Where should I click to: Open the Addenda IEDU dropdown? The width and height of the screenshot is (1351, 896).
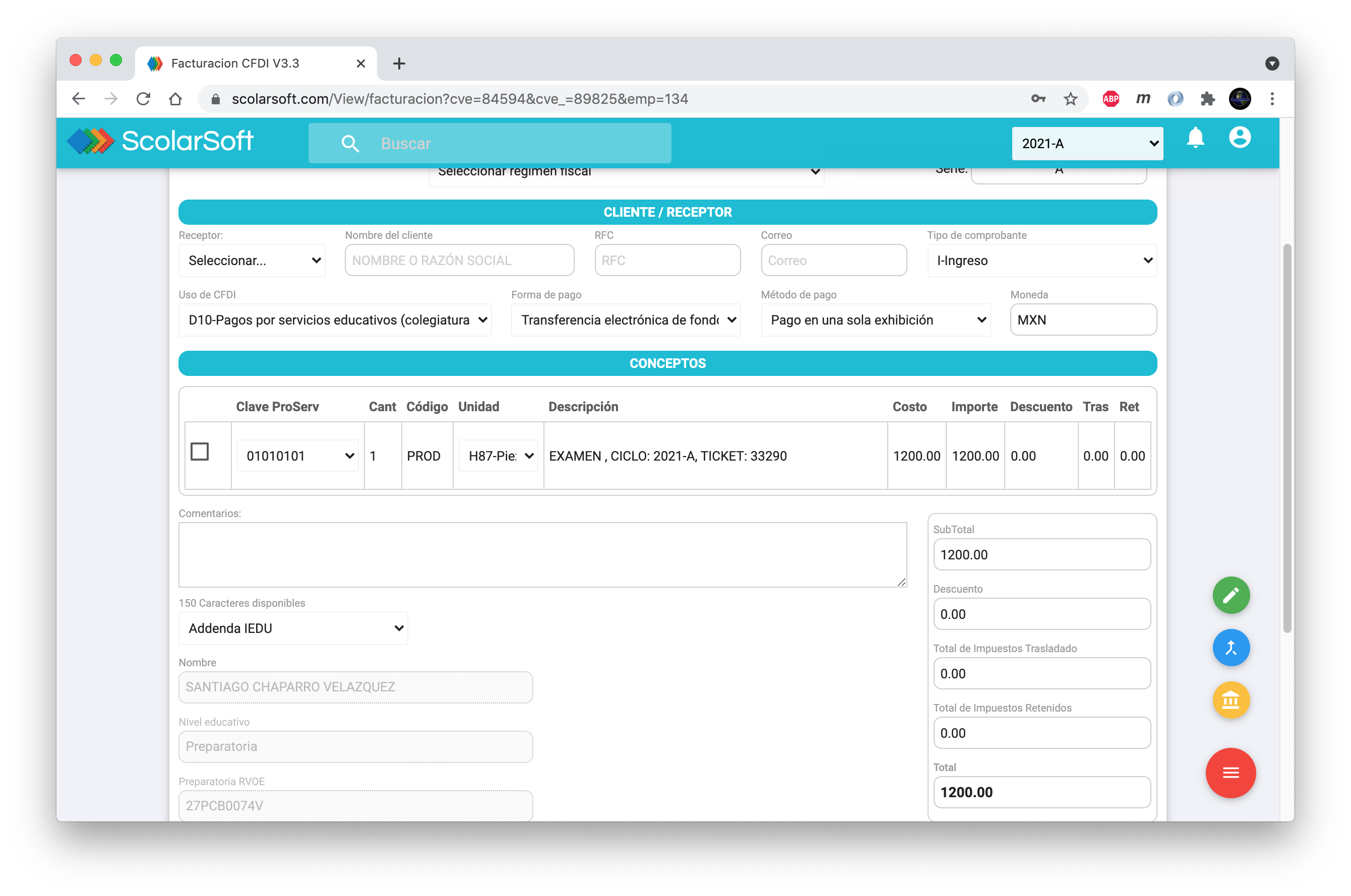[293, 628]
